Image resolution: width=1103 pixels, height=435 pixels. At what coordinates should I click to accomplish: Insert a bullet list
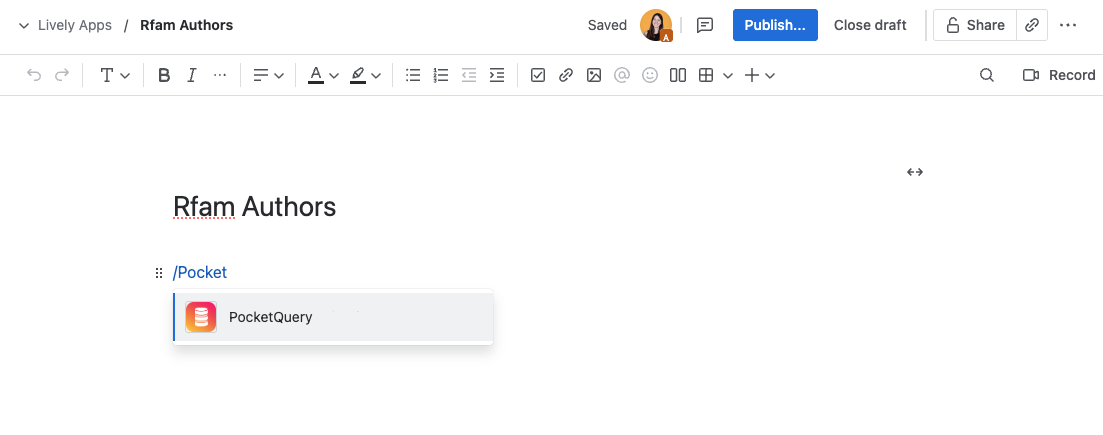413,75
